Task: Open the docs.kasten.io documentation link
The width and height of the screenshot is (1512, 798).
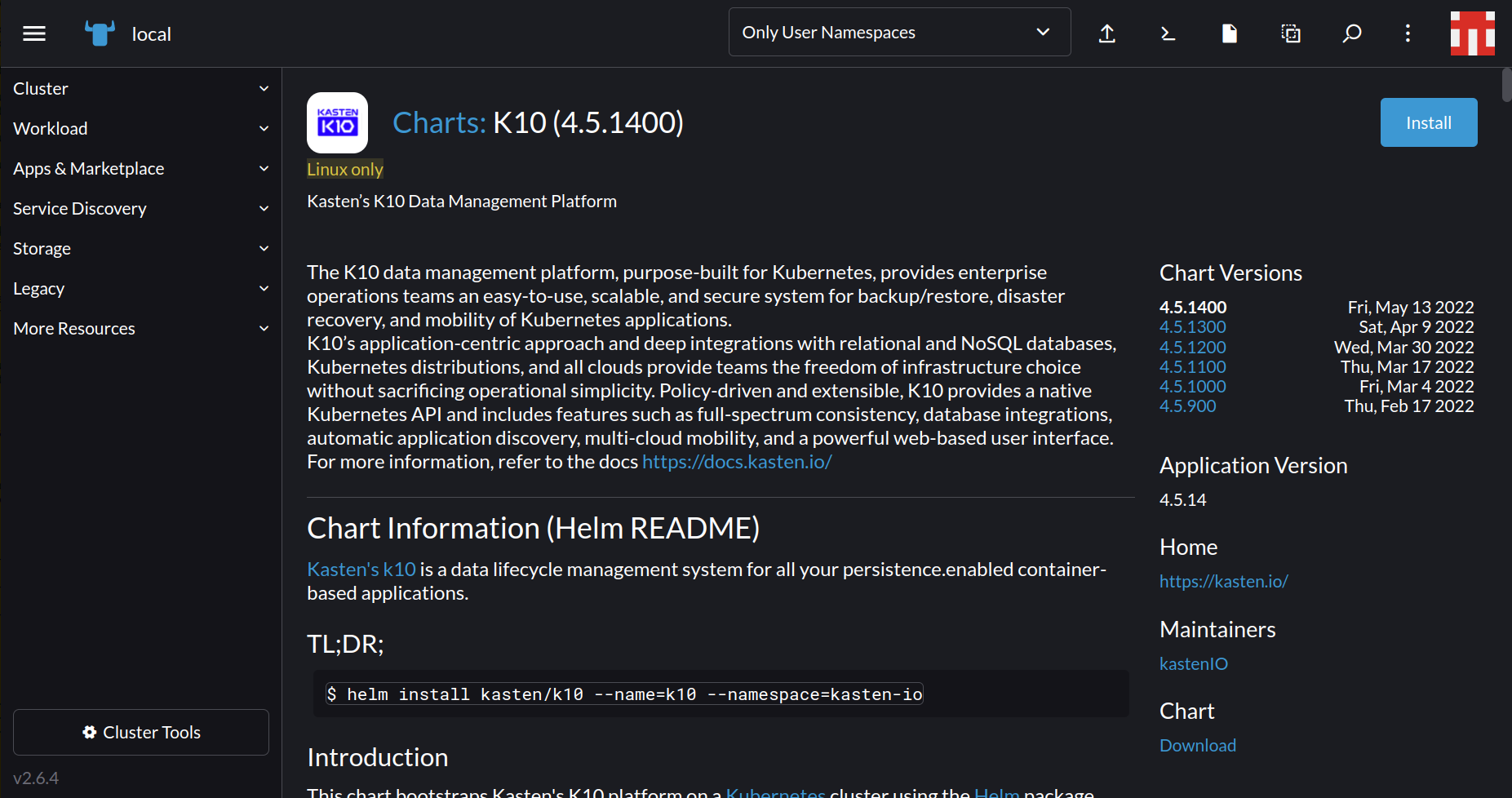Action: coord(736,462)
